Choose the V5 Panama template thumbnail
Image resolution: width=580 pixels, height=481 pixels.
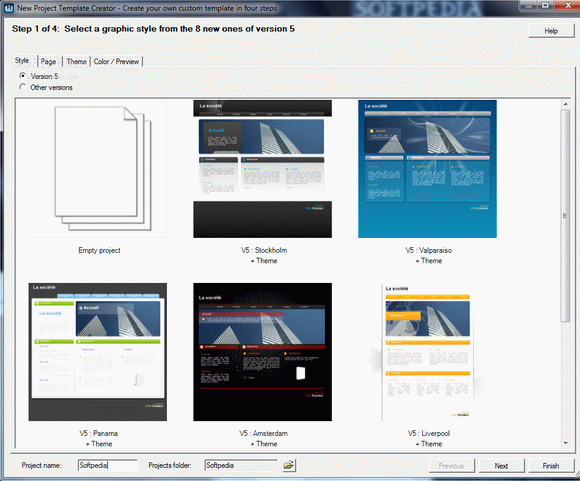tap(98, 352)
